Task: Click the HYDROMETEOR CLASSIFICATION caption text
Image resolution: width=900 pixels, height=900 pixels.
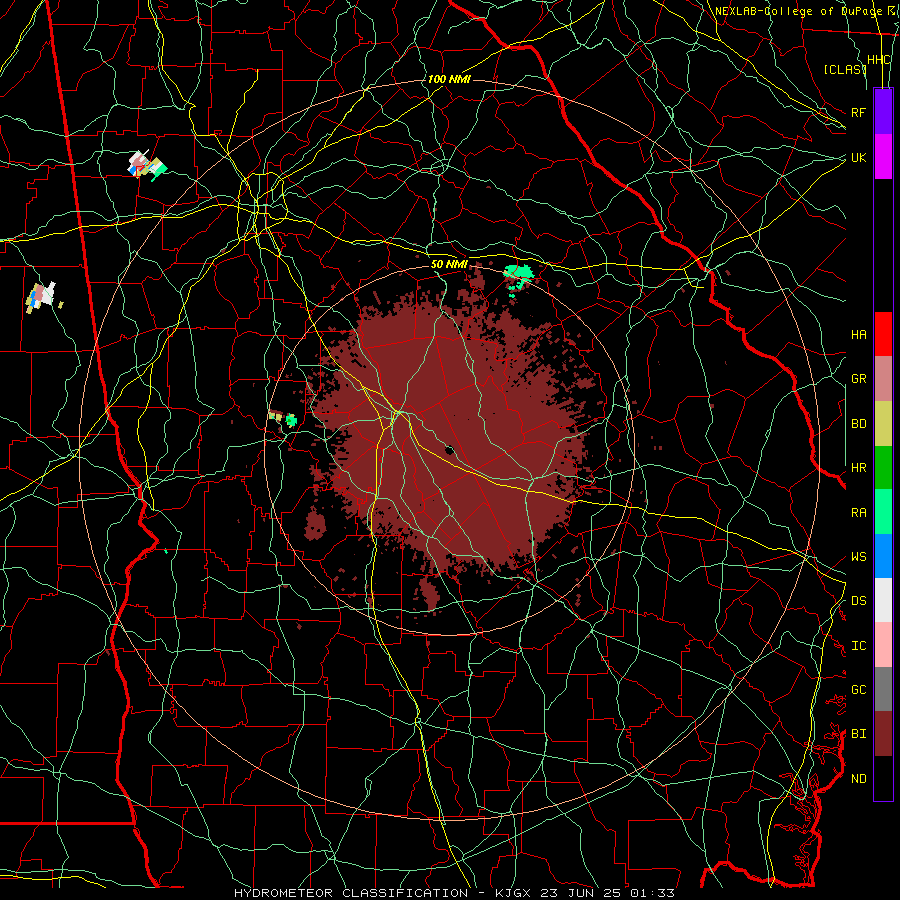Action: click(351, 893)
